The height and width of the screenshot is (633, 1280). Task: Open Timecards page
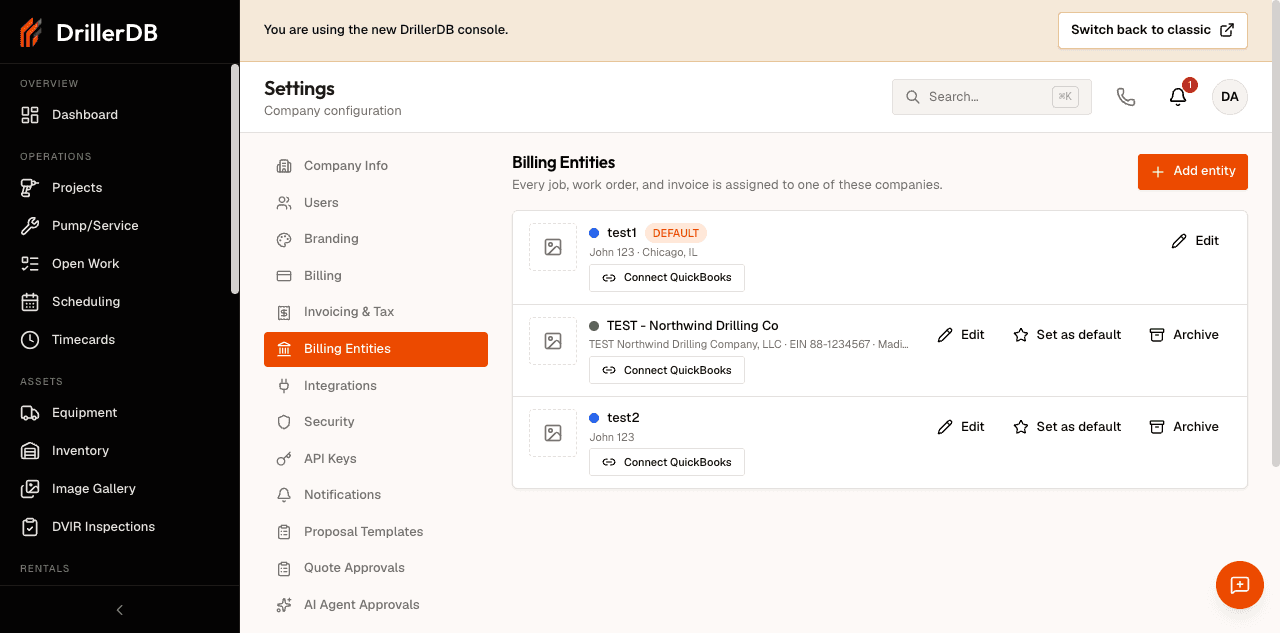point(120,340)
